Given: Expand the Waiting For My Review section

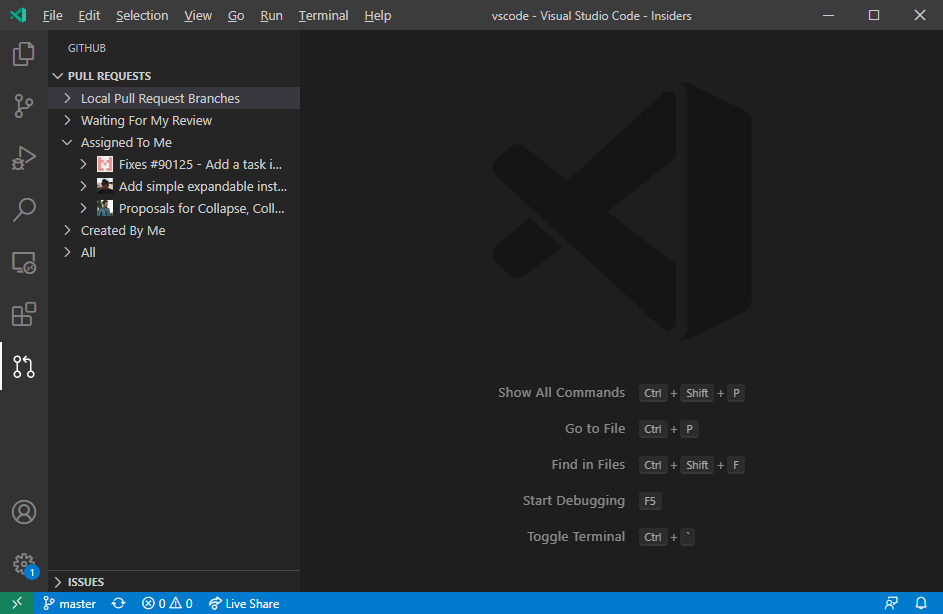Looking at the screenshot, I should click(x=146, y=120).
